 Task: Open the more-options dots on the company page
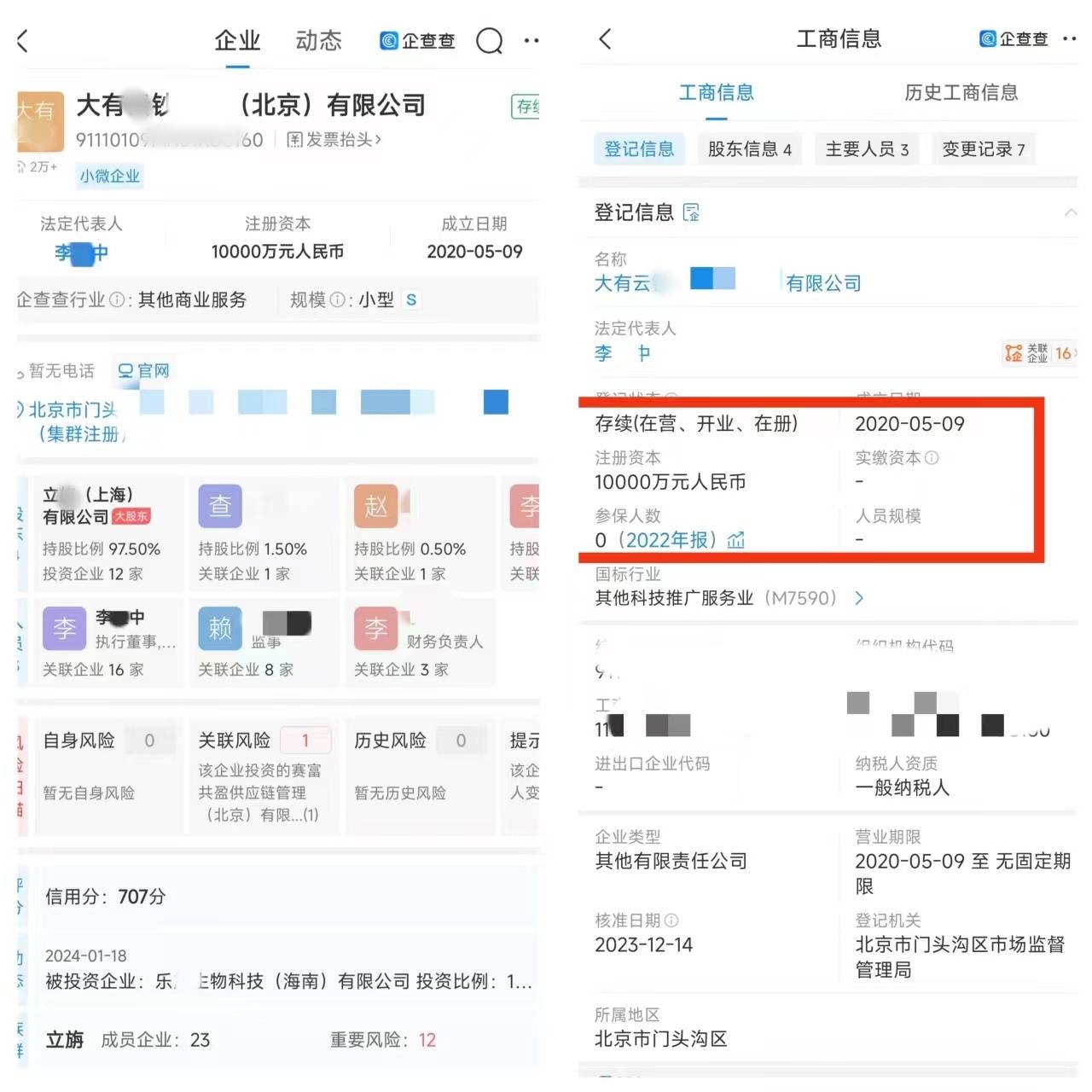tap(531, 40)
